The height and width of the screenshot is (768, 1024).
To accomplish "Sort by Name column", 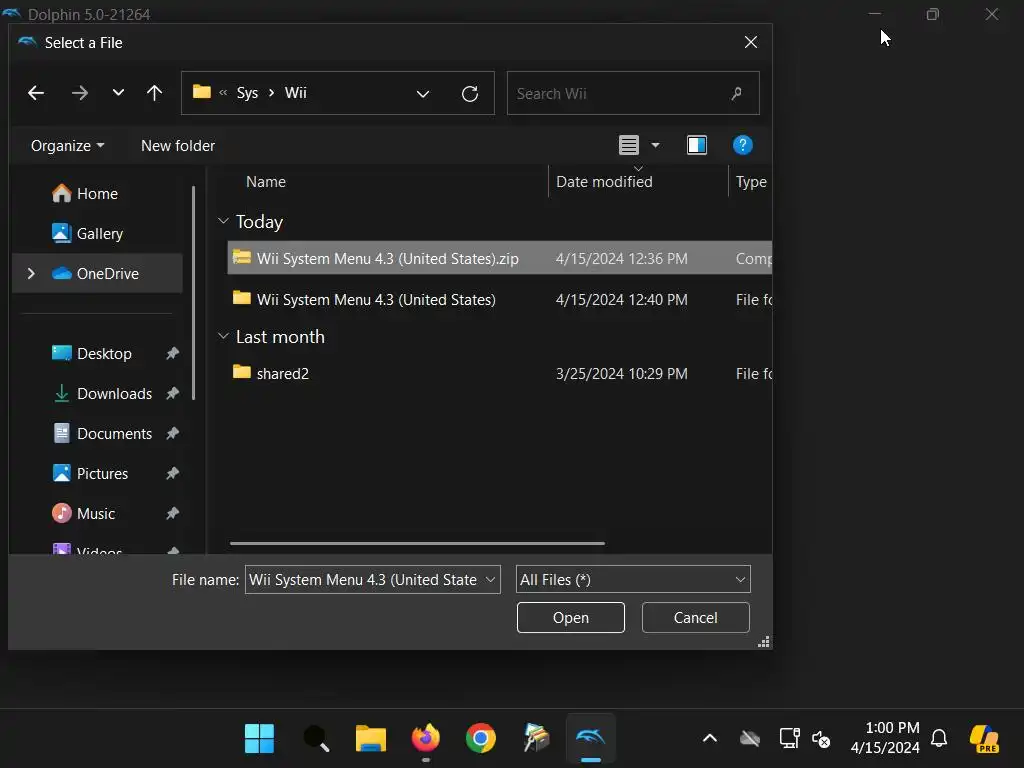I will coord(266,182).
